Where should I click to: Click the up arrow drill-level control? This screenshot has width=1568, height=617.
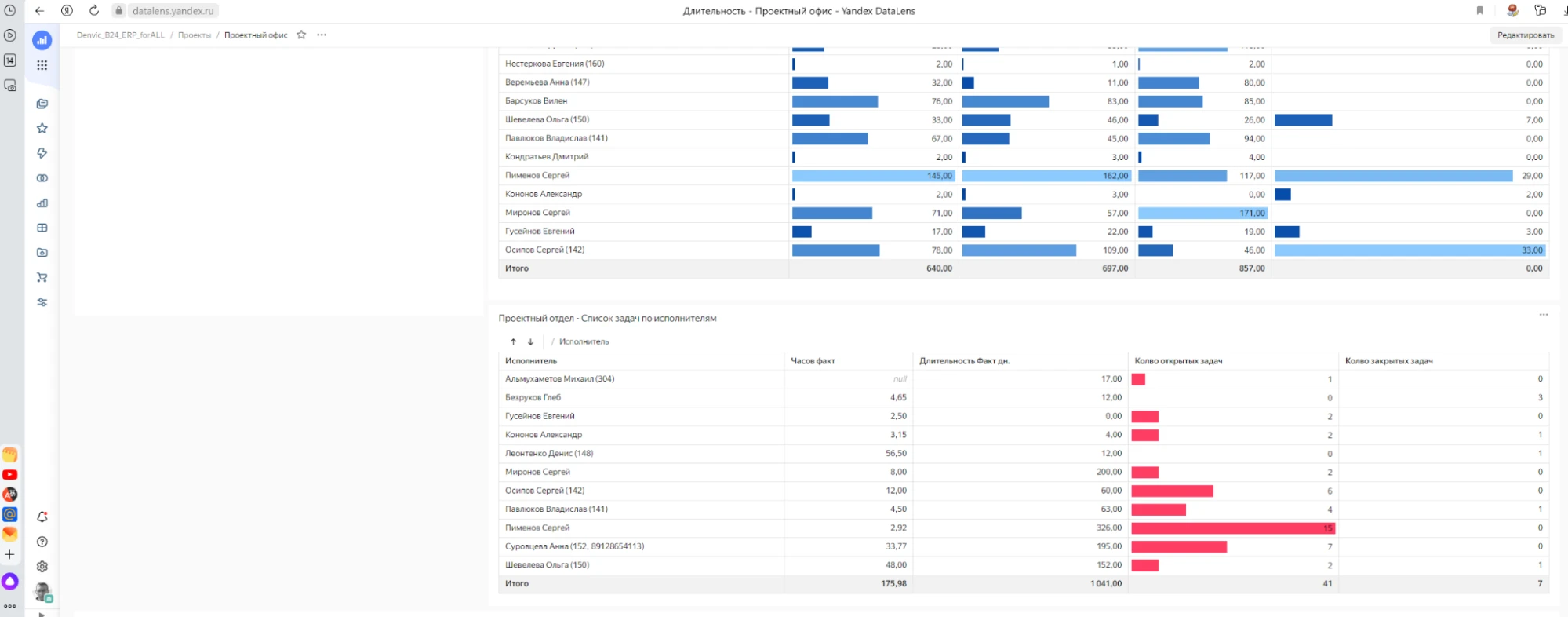[x=513, y=341]
